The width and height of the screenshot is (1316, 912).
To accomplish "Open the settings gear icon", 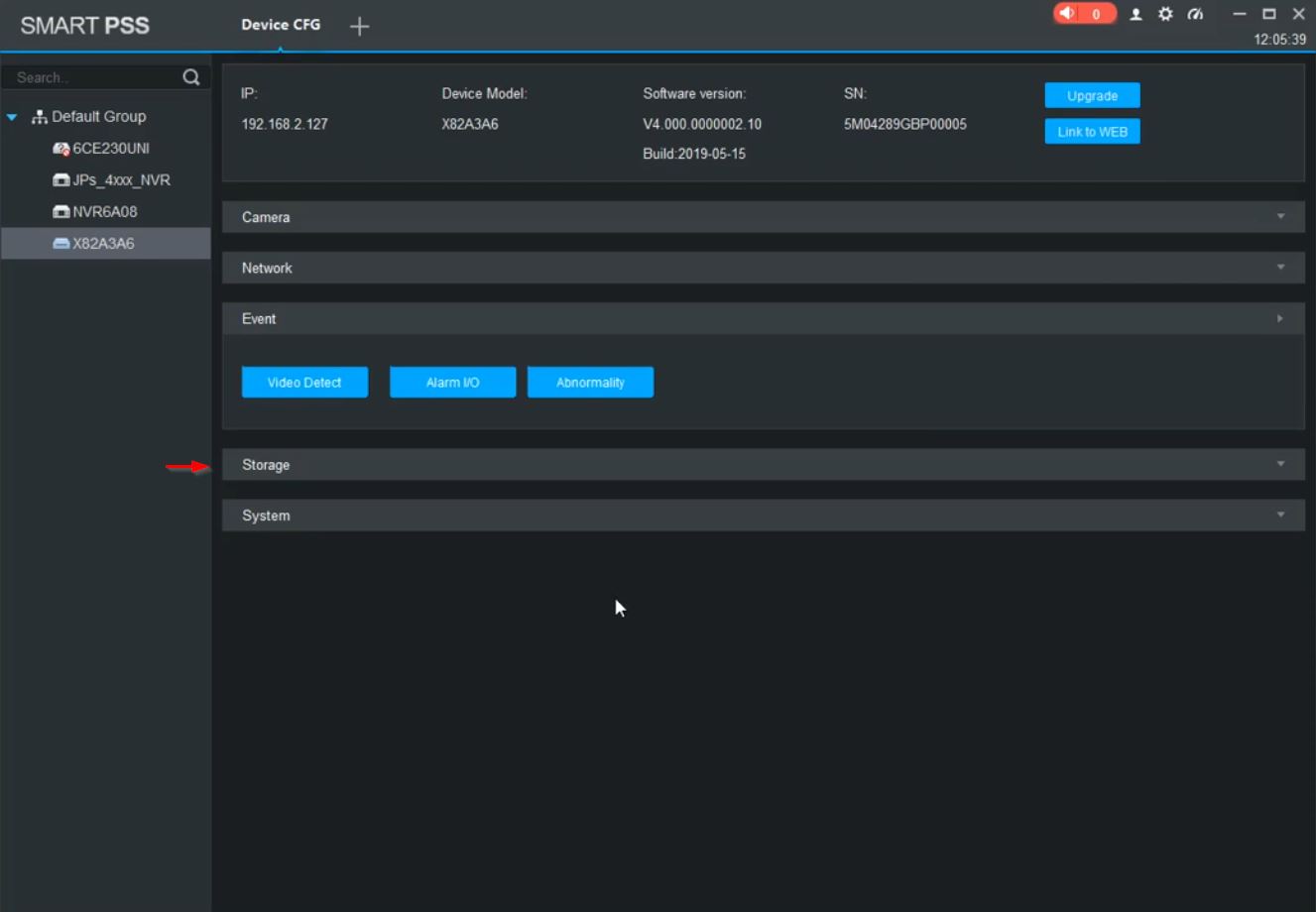I will tap(1165, 14).
